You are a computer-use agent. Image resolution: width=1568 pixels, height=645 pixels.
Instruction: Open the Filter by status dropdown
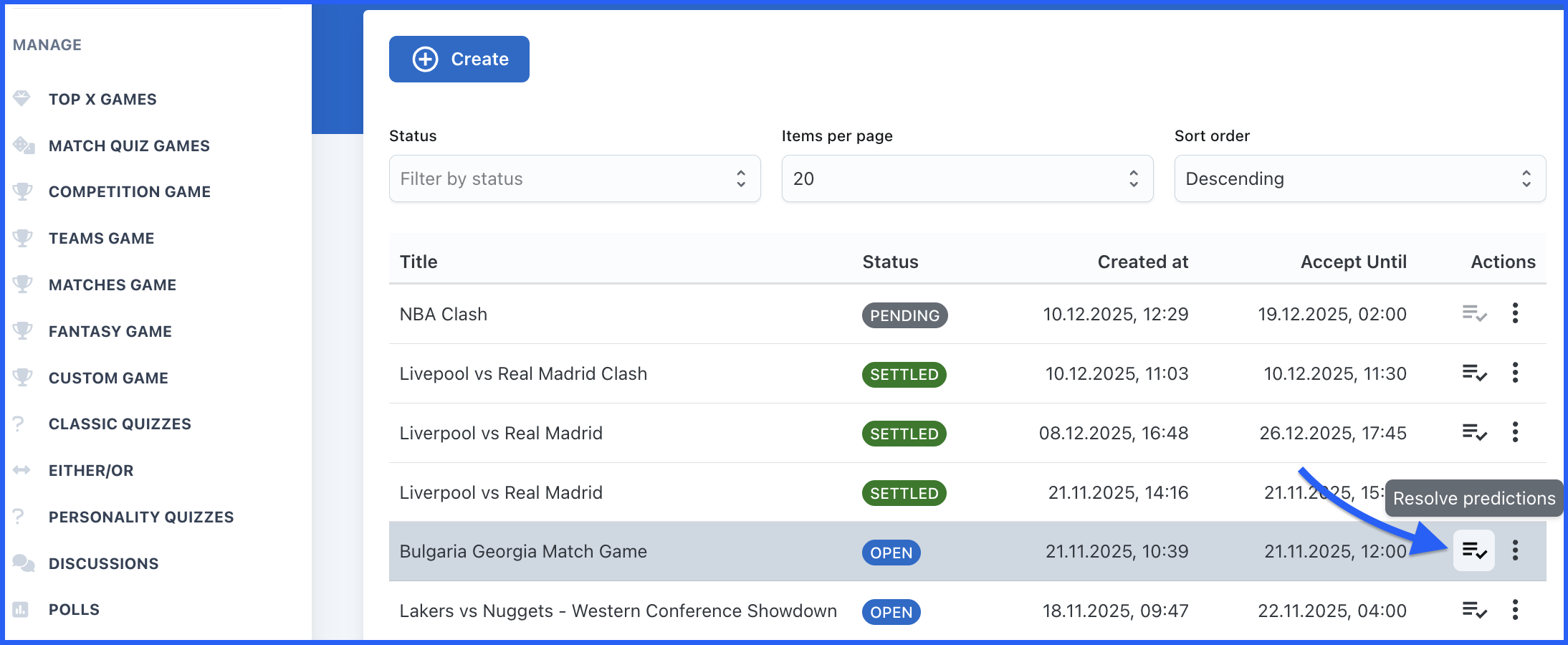(574, 178)
